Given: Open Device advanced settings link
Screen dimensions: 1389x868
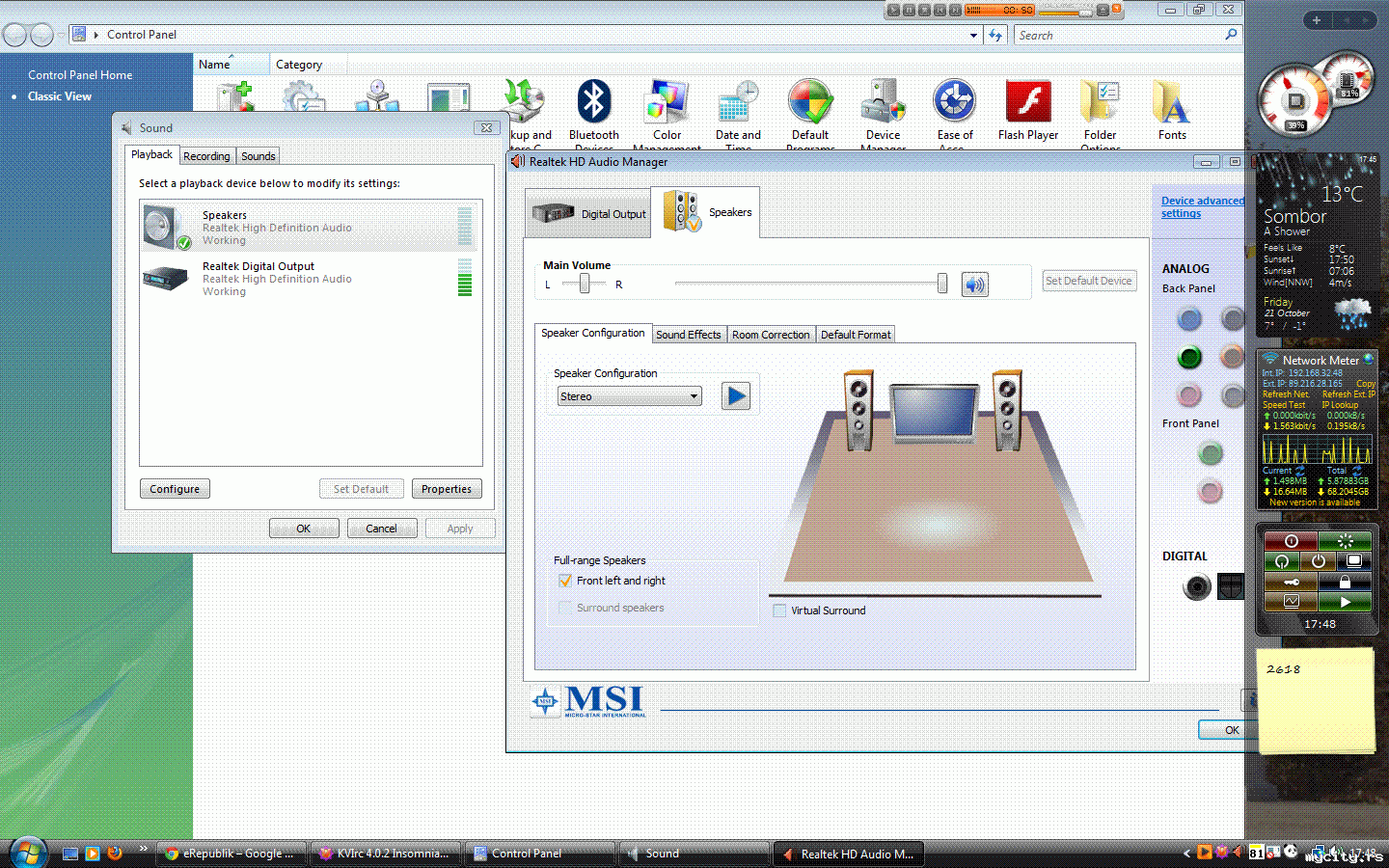Looking at the screenshot, I should coord(1201,207).
